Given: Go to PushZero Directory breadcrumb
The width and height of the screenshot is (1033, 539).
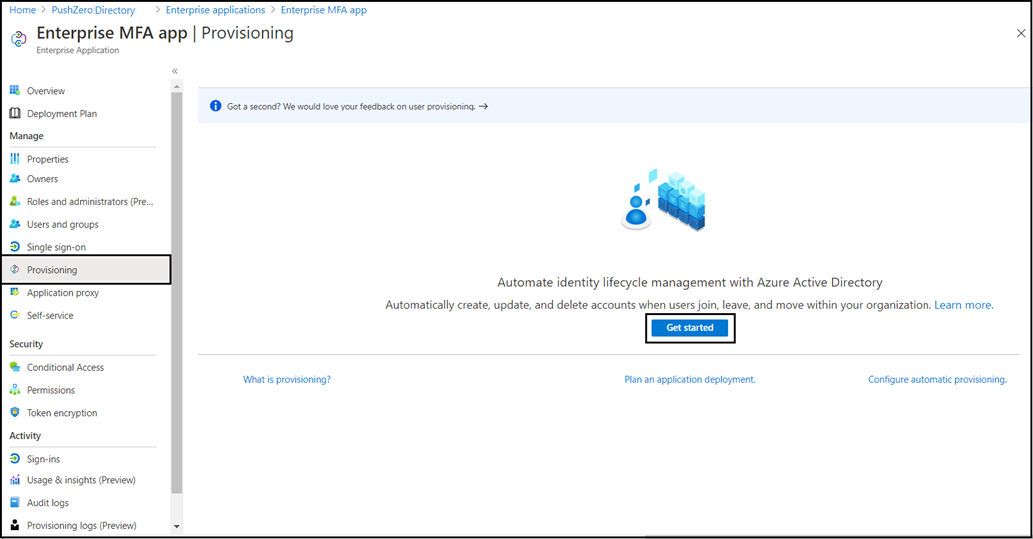Looking at the screenshot, I should coord(93,10).
